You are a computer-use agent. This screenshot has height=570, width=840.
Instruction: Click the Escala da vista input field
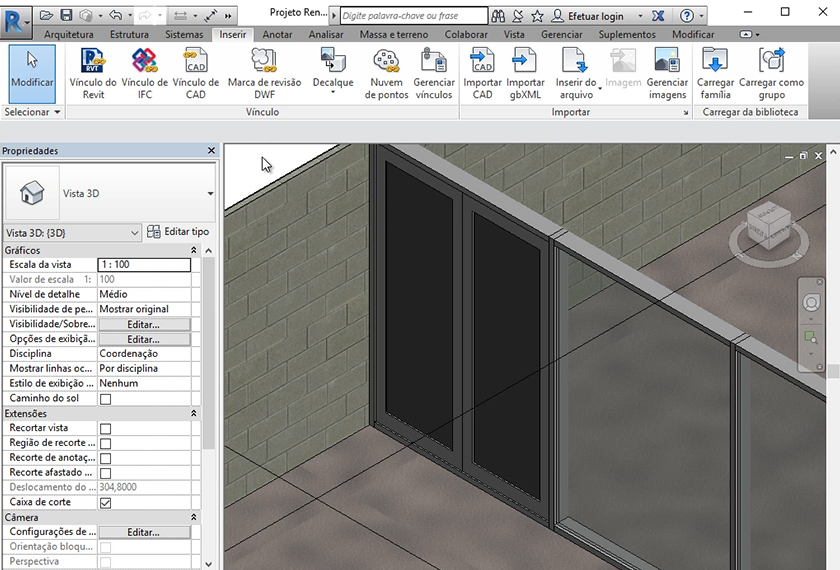point(143,265)
